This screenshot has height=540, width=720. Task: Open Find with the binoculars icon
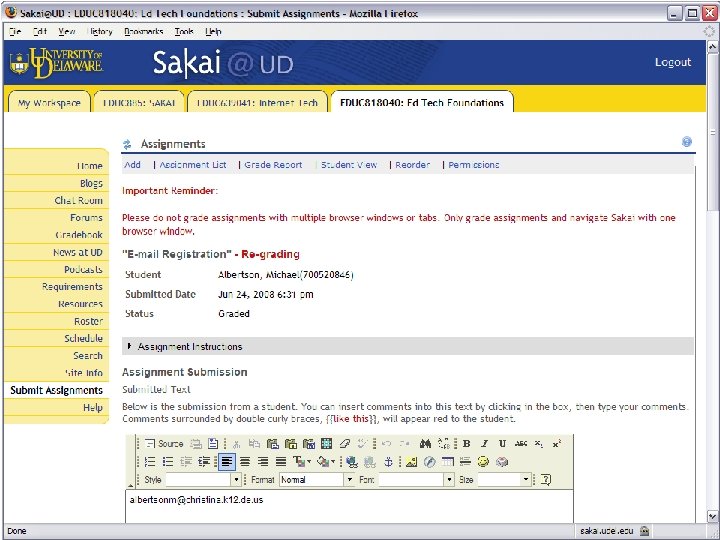click(x=425, y=444)
